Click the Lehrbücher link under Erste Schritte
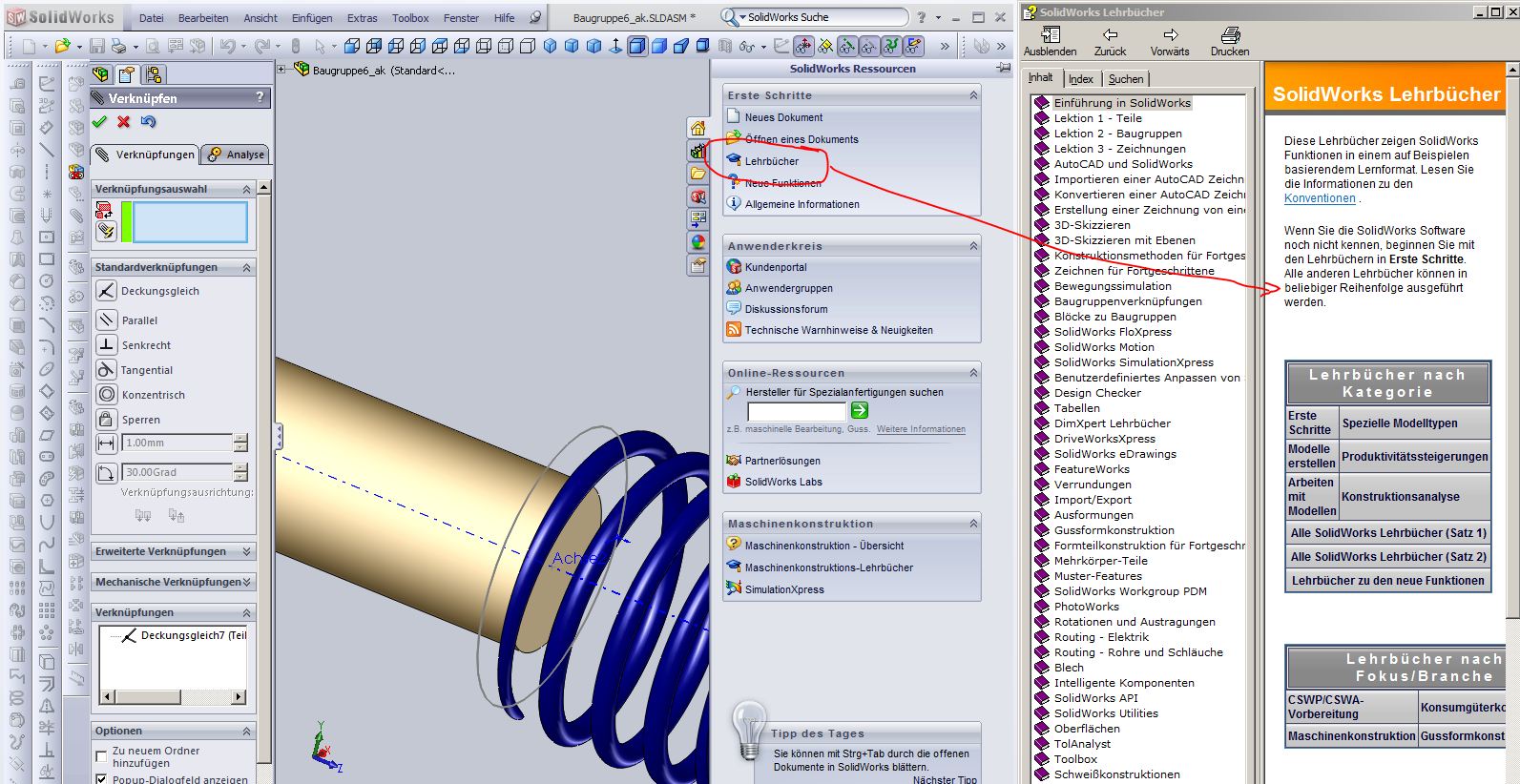 772,161
